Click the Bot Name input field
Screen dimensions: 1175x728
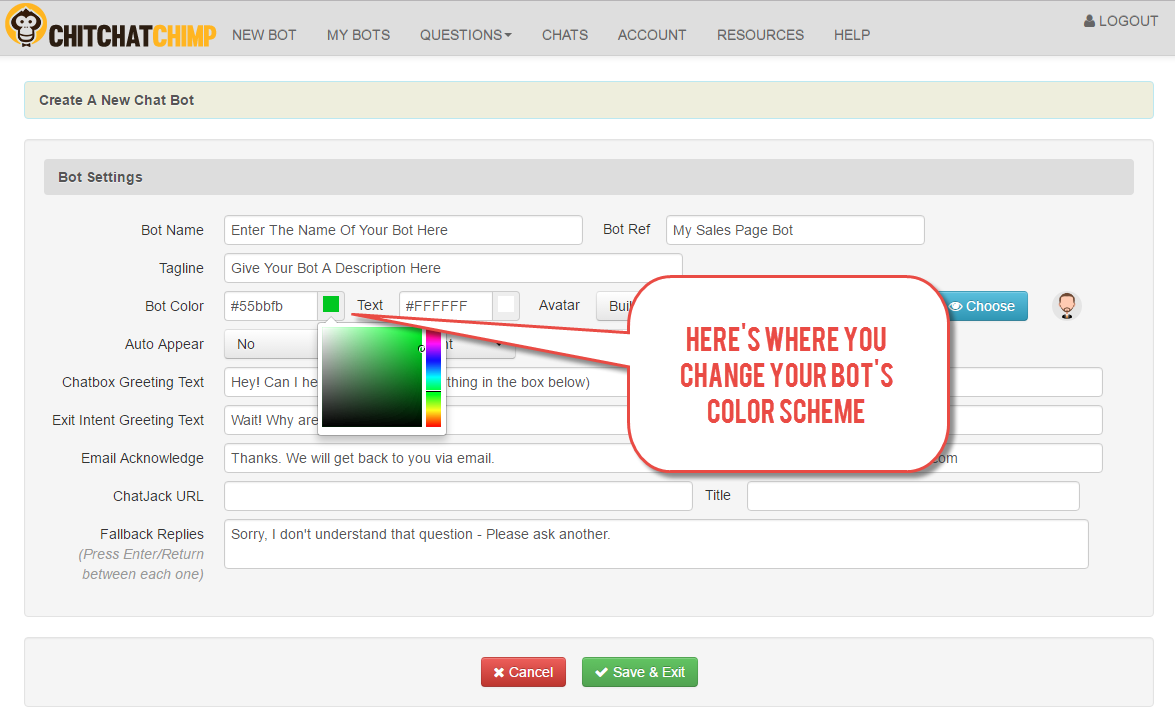[x=403, y=230]
